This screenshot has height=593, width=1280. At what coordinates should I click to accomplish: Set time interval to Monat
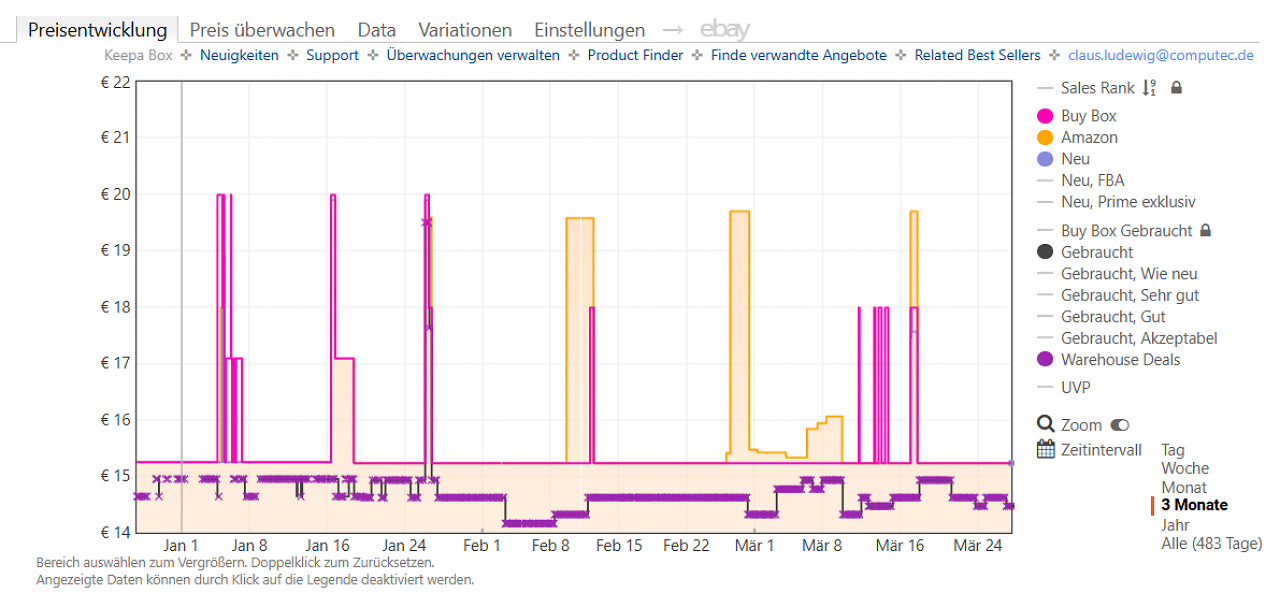pyautogui.click(x=1184, y=487)
